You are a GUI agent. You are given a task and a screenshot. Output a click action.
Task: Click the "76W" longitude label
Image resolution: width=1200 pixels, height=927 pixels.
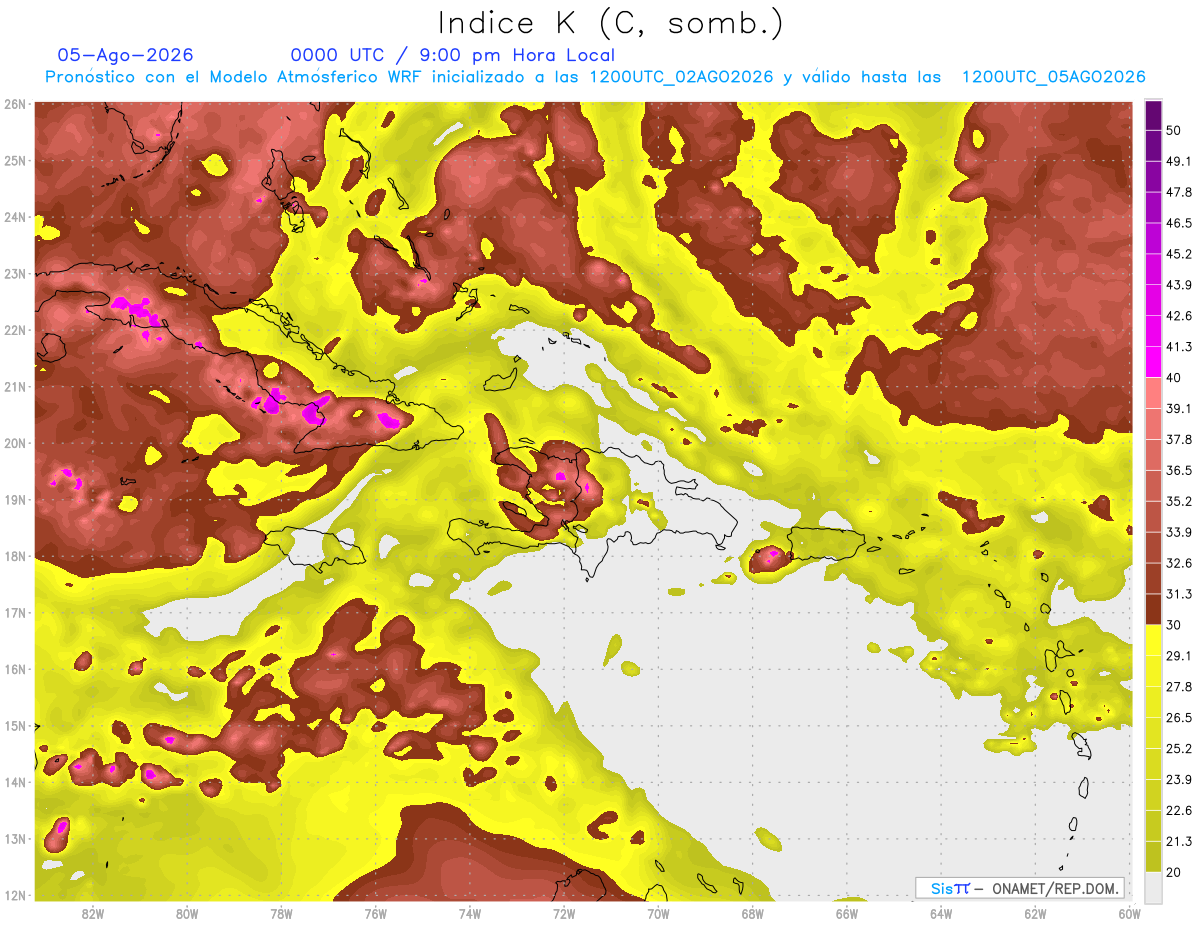(x=375, y=913)
